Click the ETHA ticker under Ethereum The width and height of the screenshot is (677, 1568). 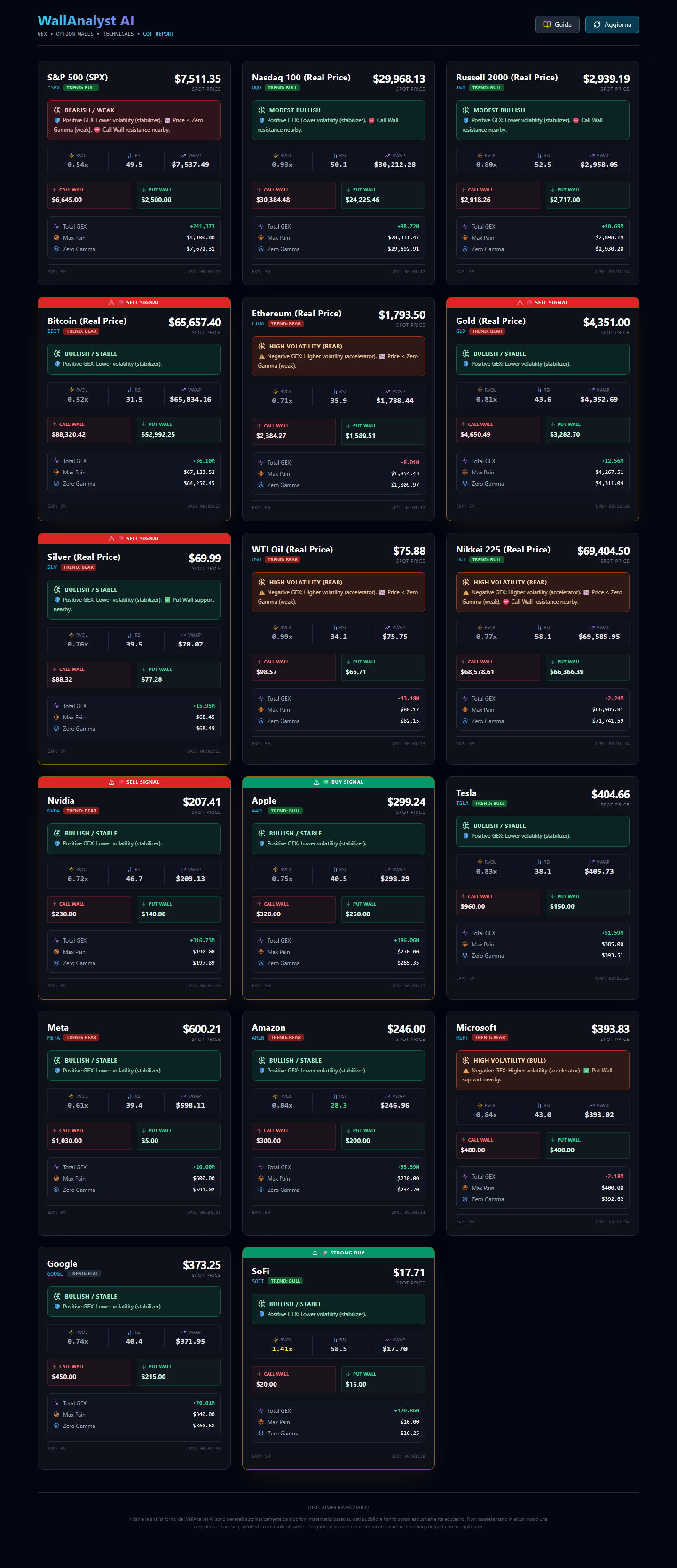click(x=258, y=324)
